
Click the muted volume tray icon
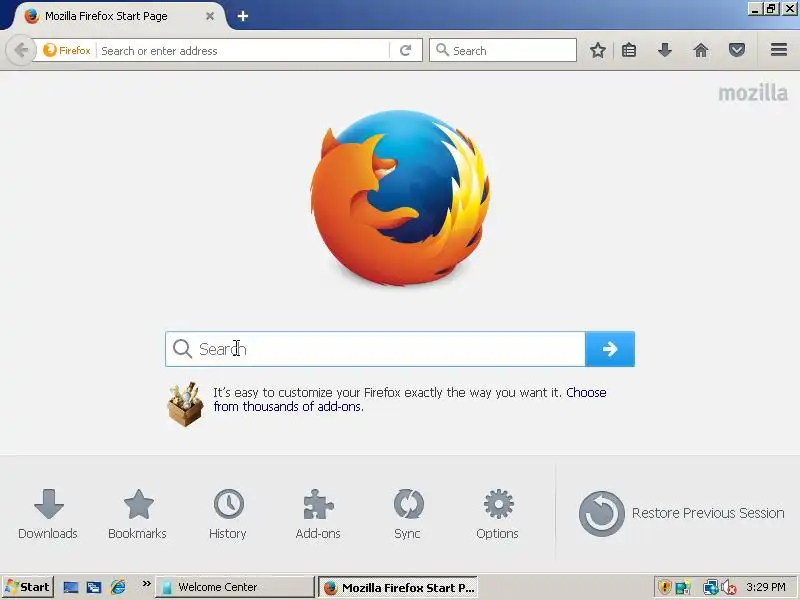pos(730,588)
